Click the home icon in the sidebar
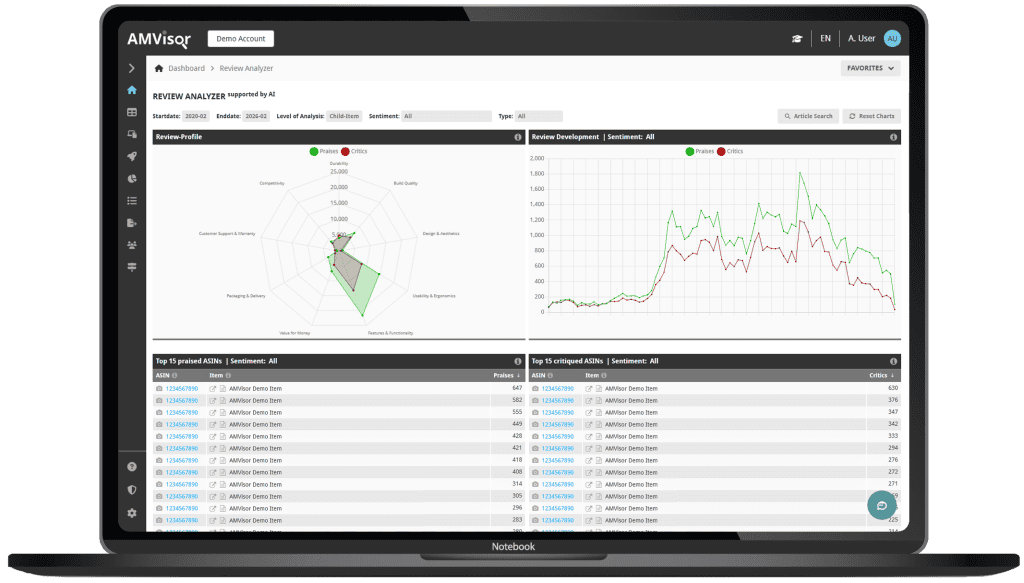 point(131,89)
